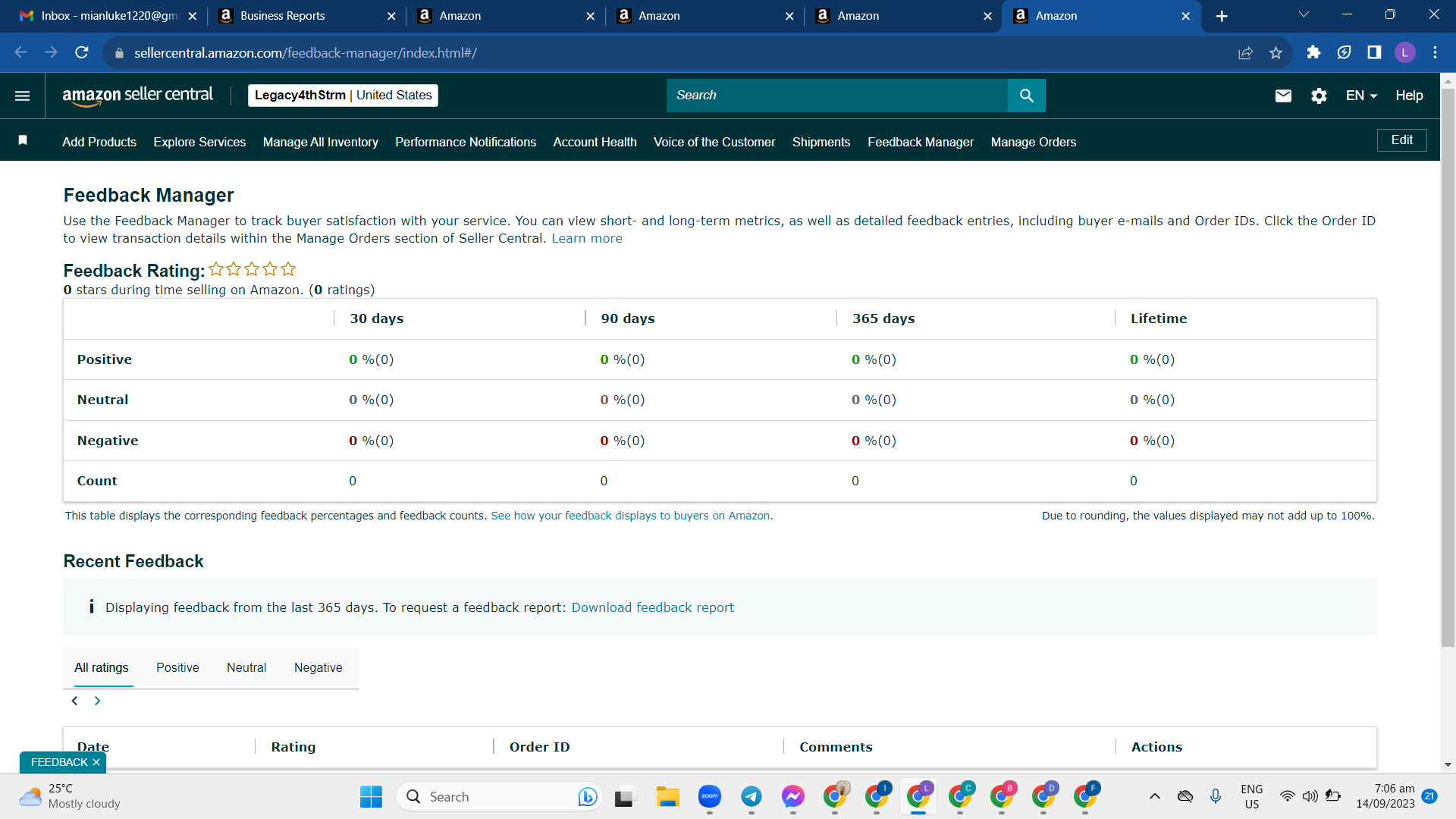Open the tab search chevron in Chrome
Screen dimensions: 1456x819
pos(1304,15)
